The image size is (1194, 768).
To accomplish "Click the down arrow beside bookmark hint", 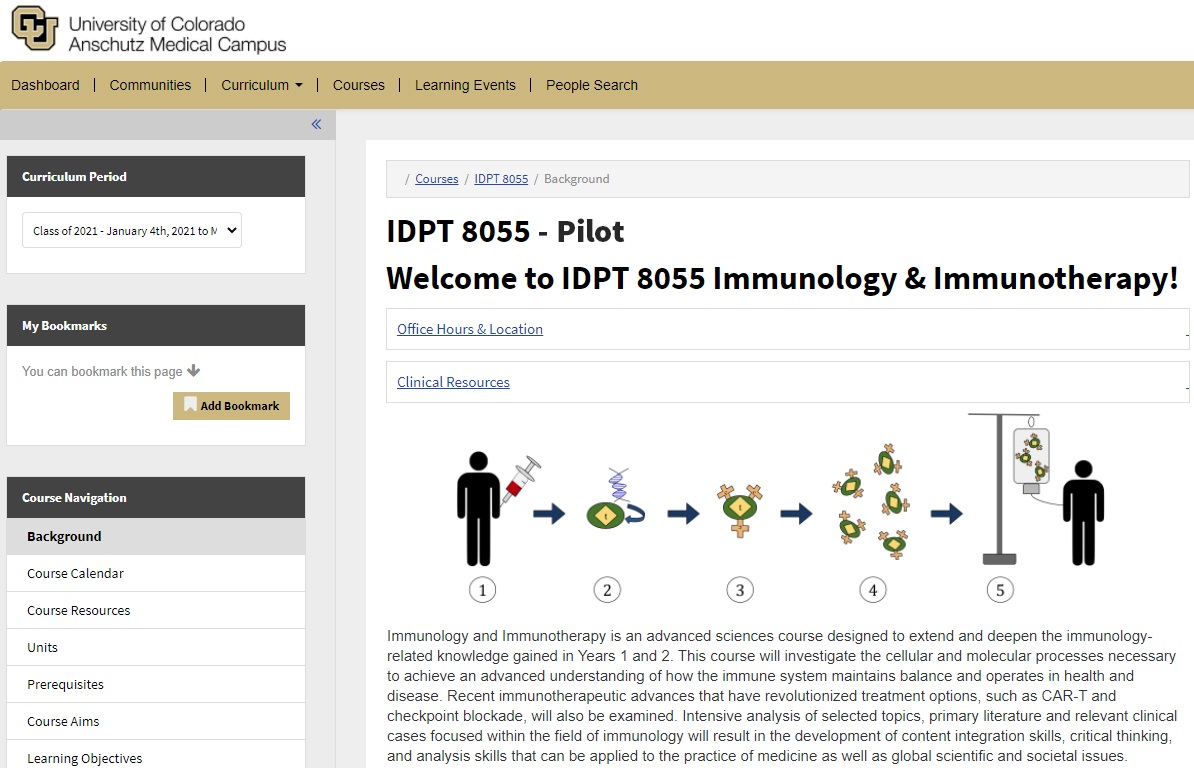I will [x=194, y=371].
